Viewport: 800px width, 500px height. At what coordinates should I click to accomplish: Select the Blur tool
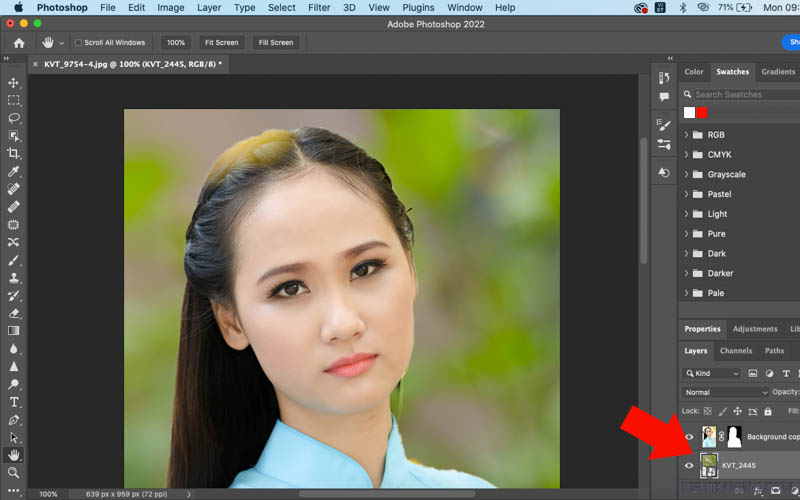pos(14,349)
